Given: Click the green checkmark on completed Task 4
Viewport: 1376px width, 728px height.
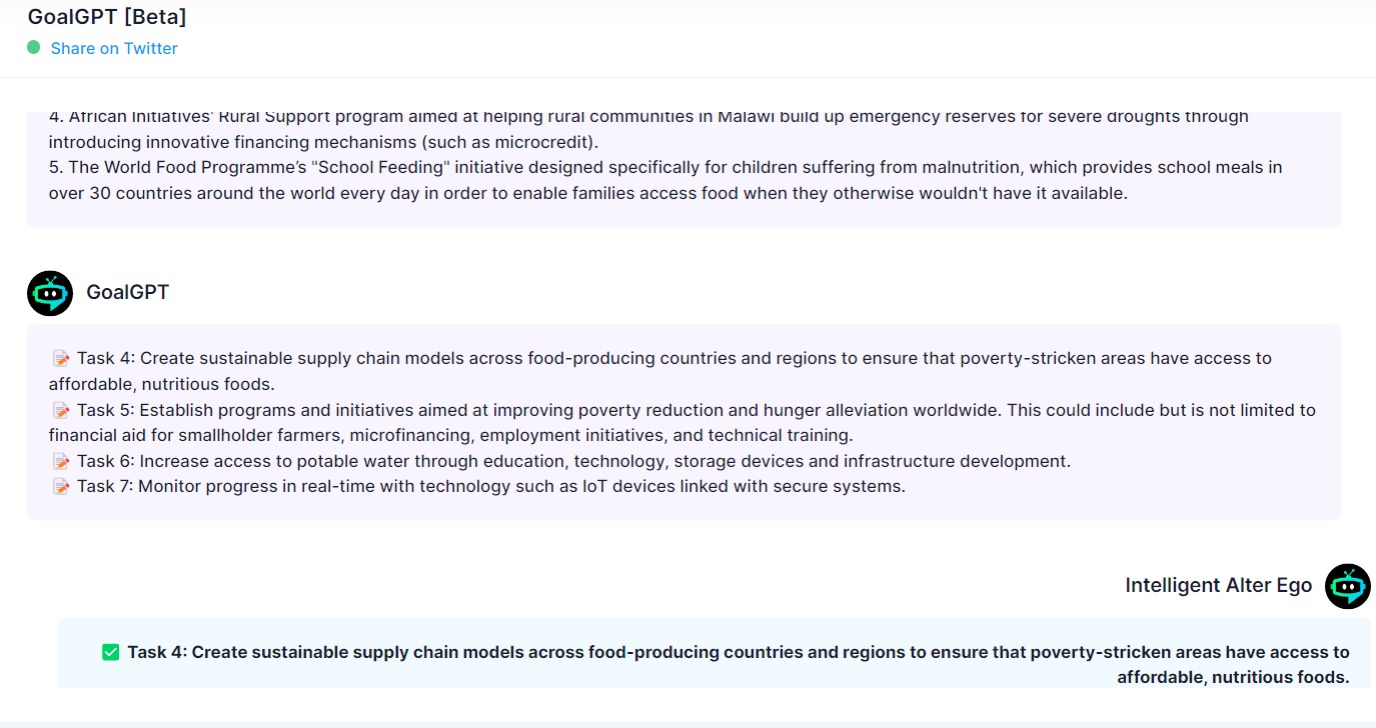Looking at the screenshot, I should [x=111, y=652].
